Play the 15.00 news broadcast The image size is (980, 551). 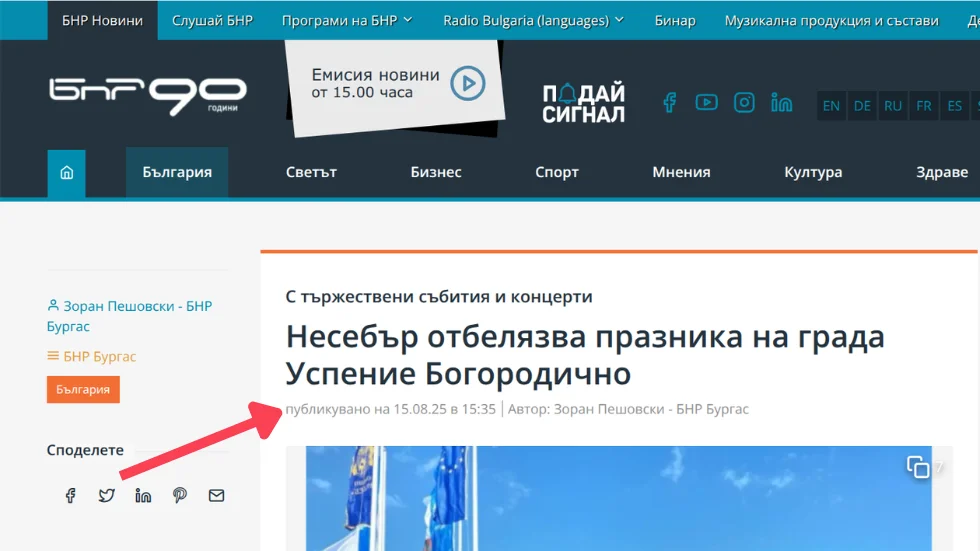tap(468, 83)
